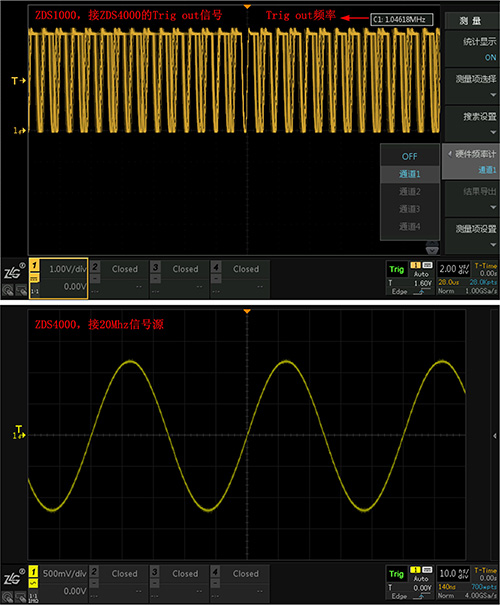Click channel 1 coupling icon on ZDS1000
This screenshot has height=605, width=500.
pos(34,278)
